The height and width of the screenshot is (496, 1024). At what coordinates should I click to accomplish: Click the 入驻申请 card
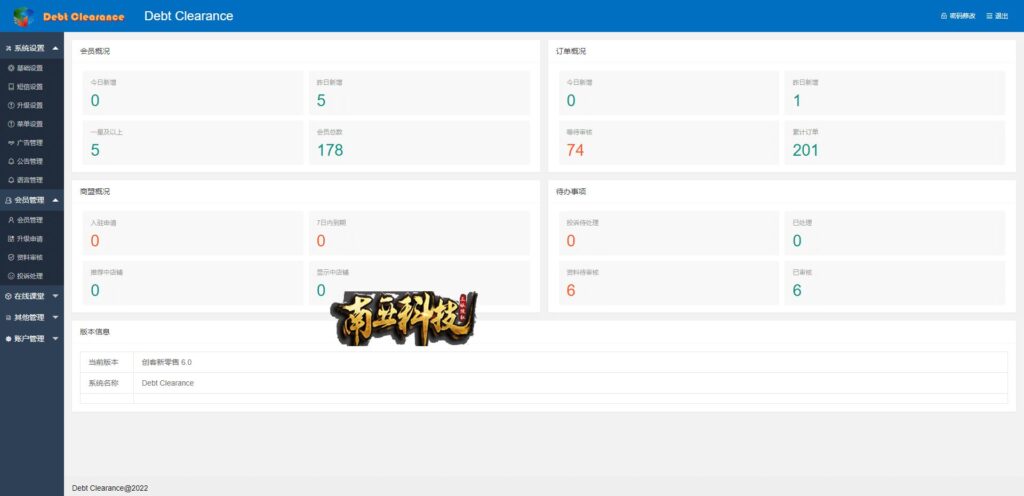click(x=193, y=233)
